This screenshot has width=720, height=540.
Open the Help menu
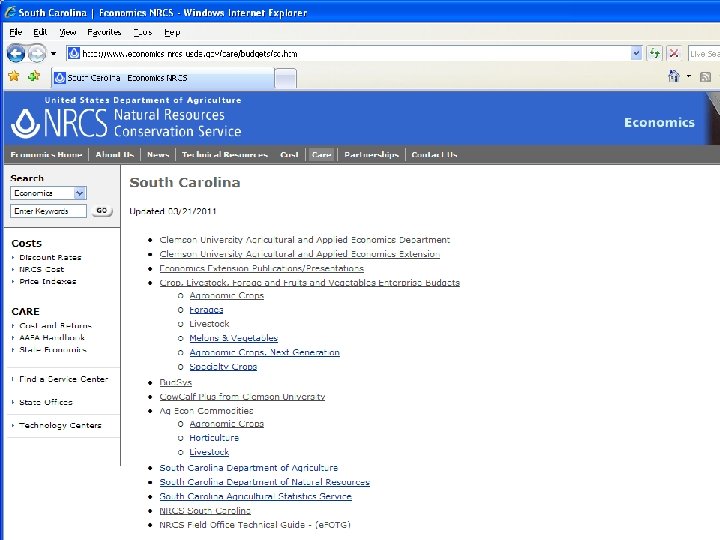(x=172, y=32)
